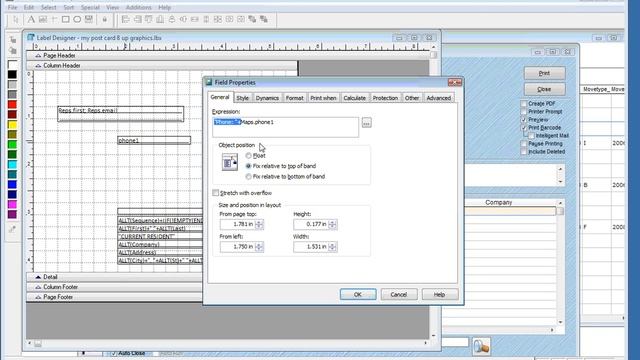The height and width of the screenshot is (360, 640).
Task: Pick the magenta color swatch
Action: click(x=12, y=204)
